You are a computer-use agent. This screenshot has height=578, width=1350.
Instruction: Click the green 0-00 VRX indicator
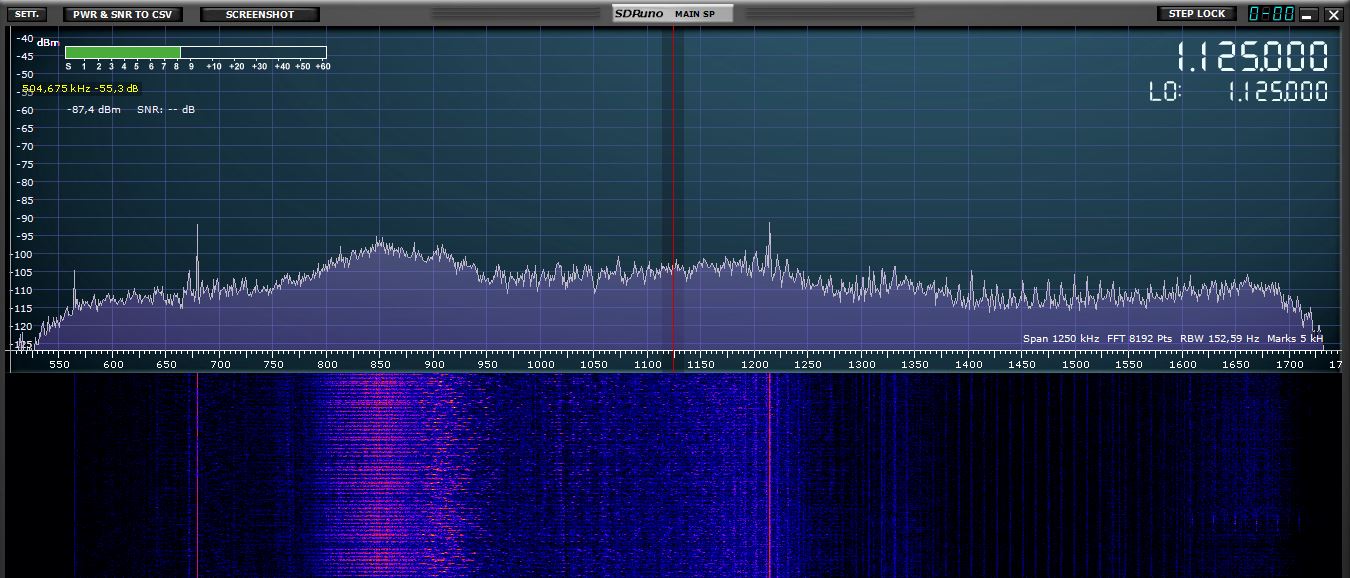pos(1272,14)
